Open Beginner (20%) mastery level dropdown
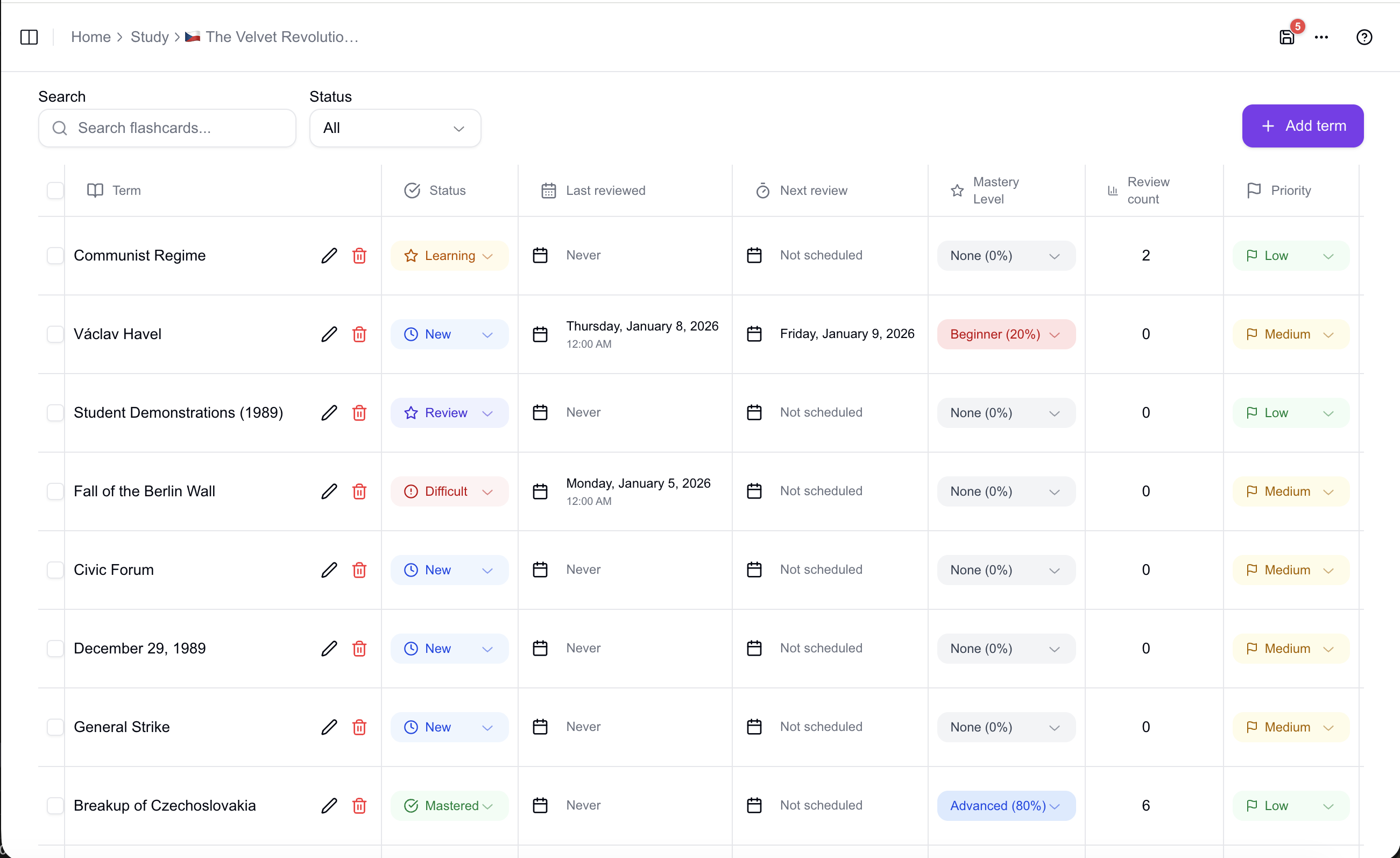Image resolution: width=1400 pixels, height=858 pixels. pyautogui.click(x=1005, y=334)
